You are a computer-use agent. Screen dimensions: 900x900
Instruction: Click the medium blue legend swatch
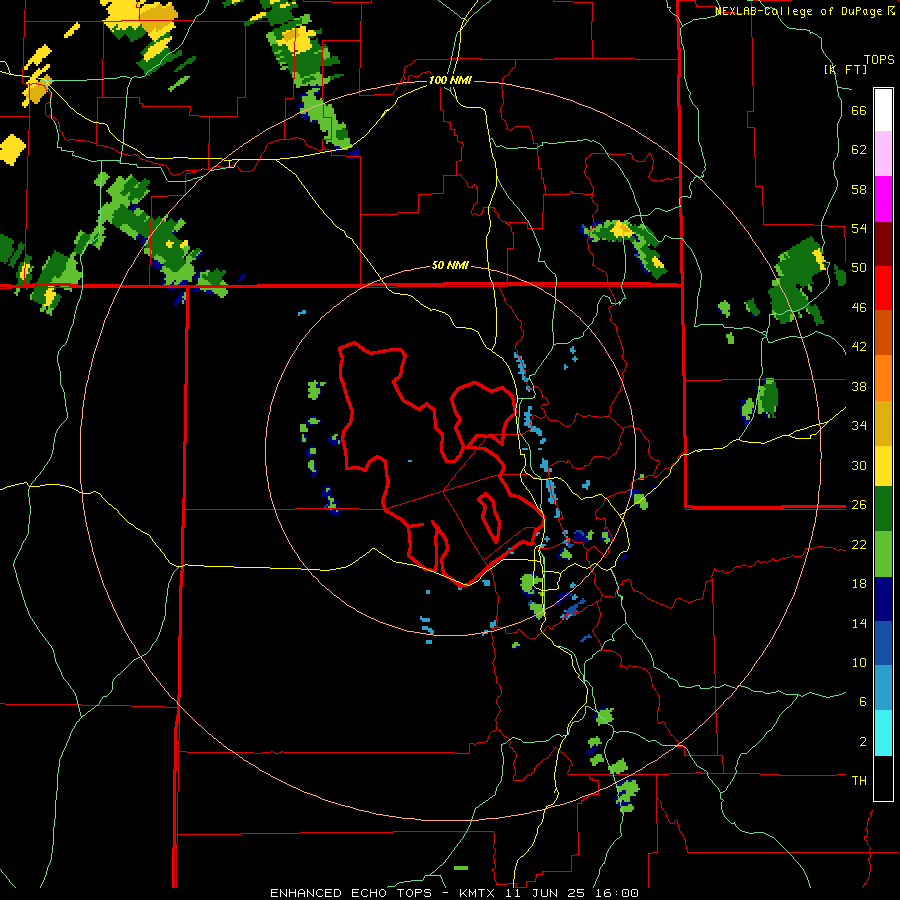883,643
